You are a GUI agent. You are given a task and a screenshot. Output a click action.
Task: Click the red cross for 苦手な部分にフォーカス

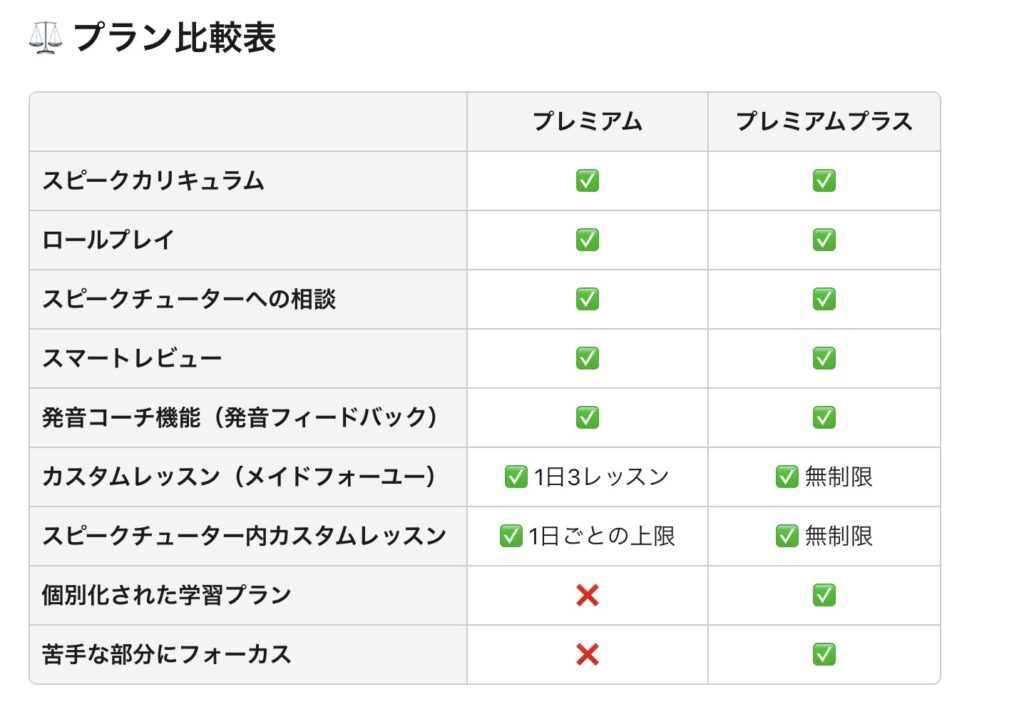pos(587,655)
